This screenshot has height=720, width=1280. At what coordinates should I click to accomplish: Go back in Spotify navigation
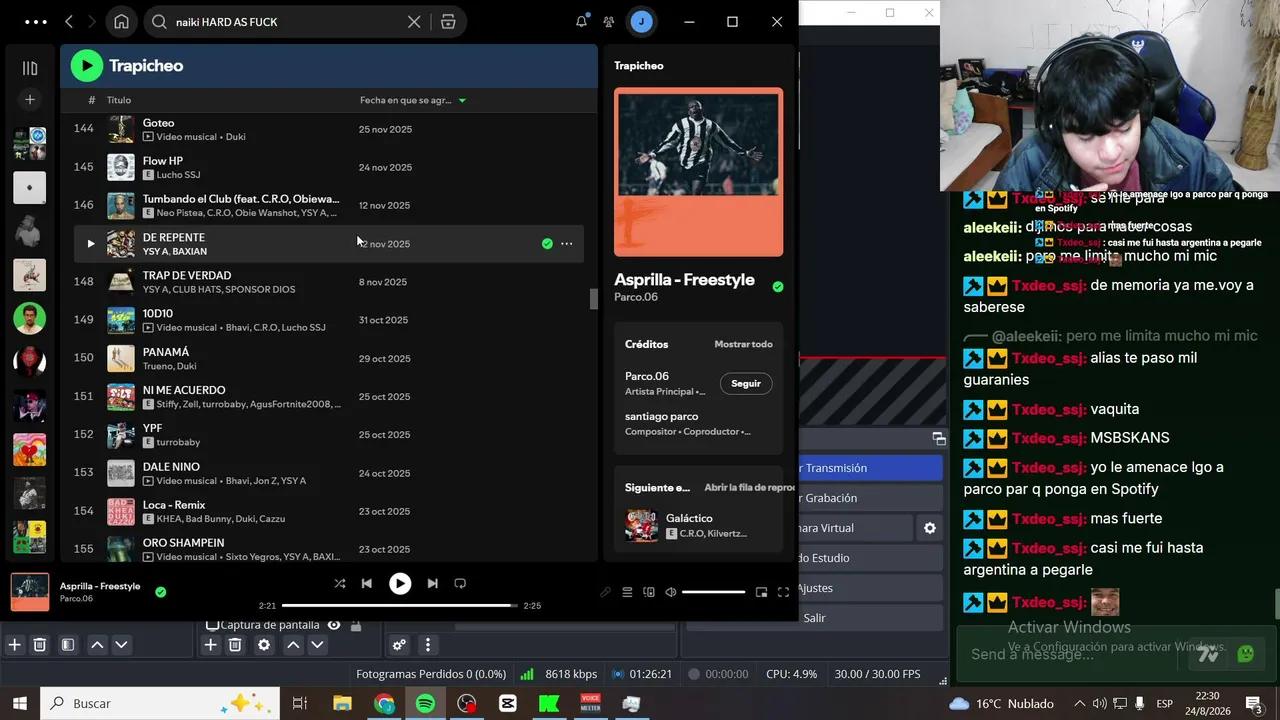coord(69,22)
